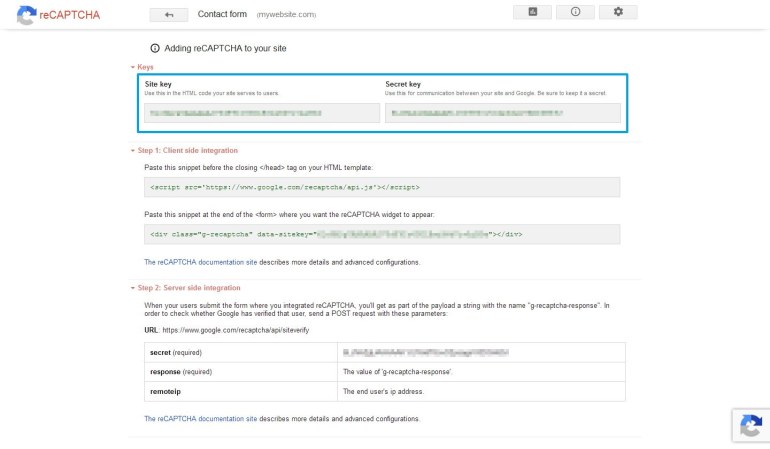Open the info icon button in header
Image resolution: width=770 pixels, height=449 pixels.
575,12
